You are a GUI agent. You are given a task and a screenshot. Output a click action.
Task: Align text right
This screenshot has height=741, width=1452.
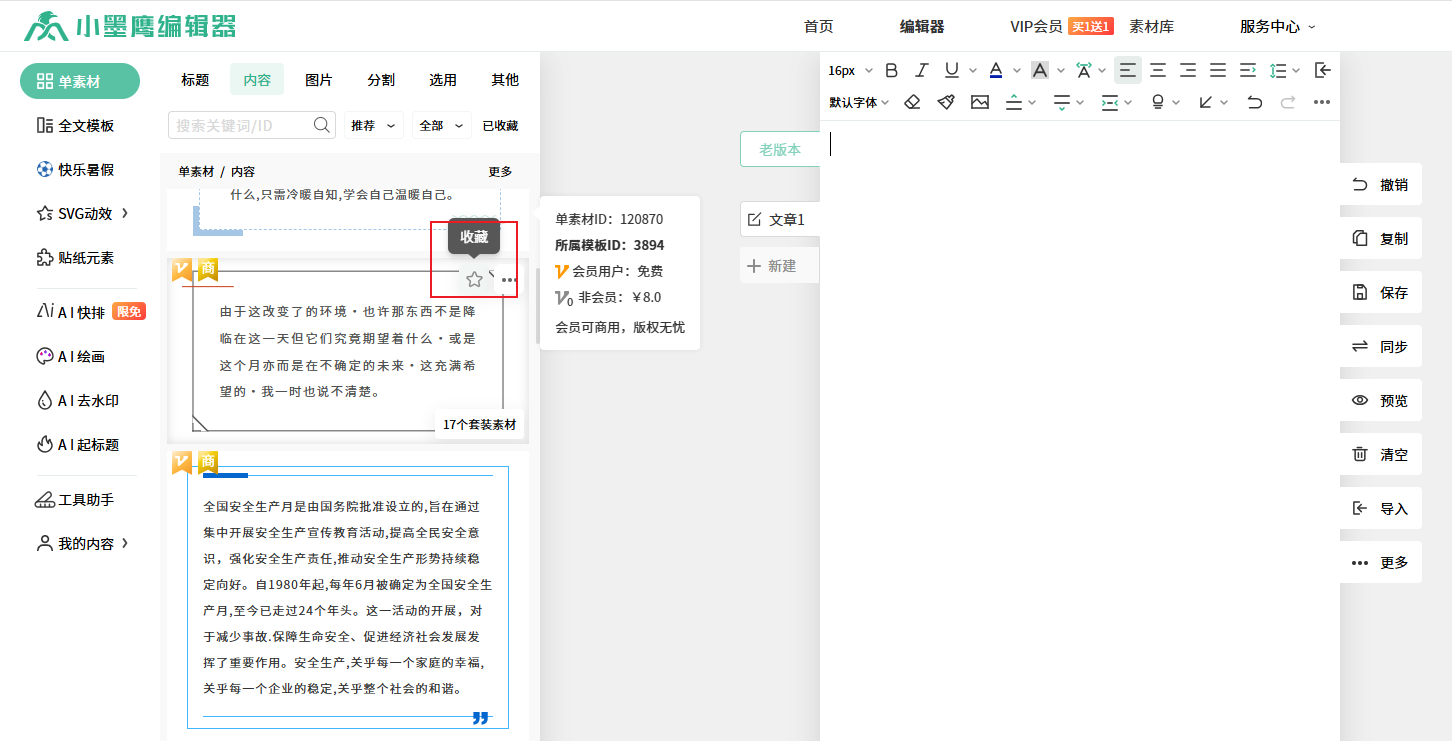pos(1188,70)
